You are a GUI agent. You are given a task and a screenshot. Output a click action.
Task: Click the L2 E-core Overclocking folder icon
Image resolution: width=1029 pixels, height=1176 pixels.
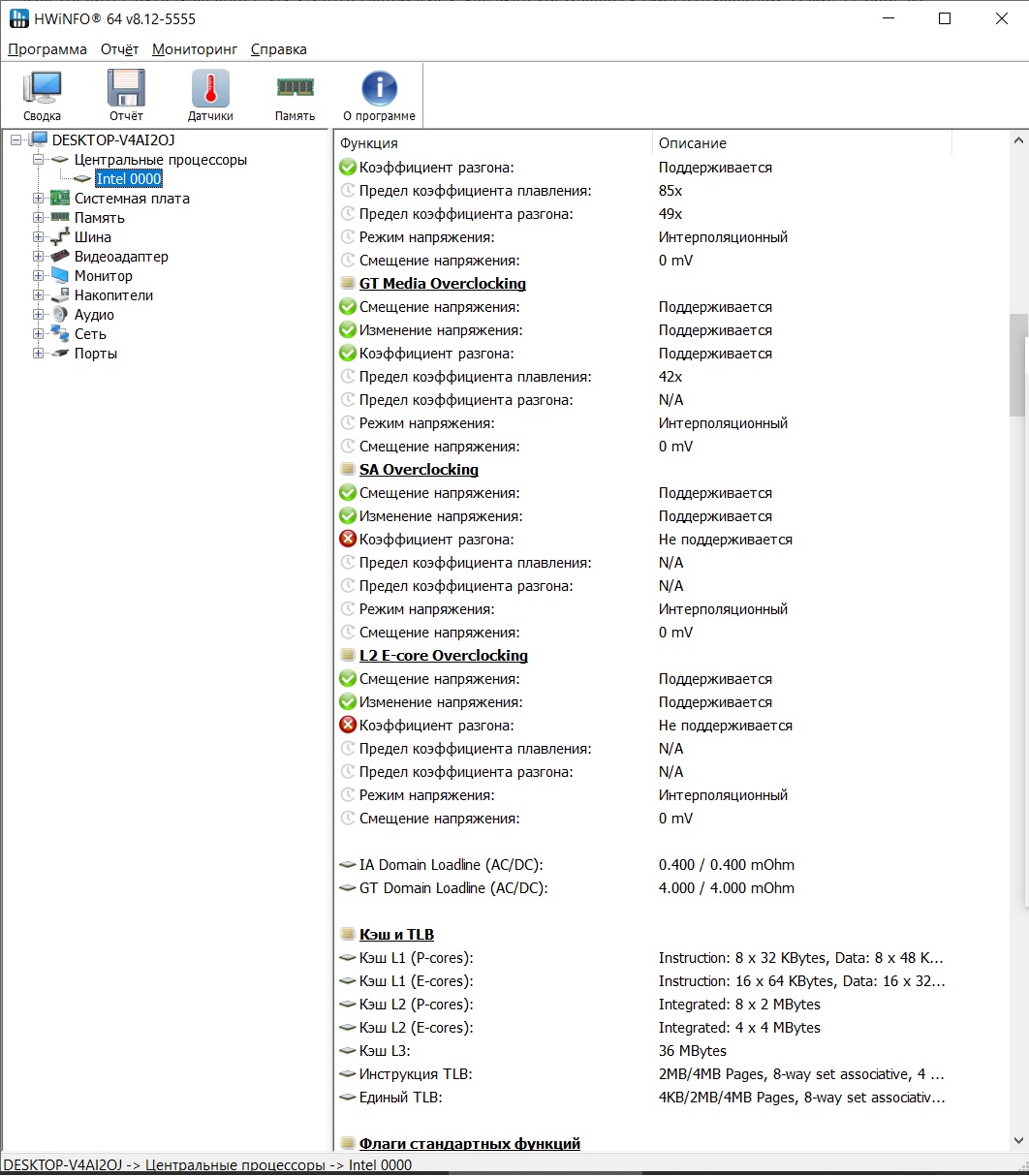coord(348,656)
